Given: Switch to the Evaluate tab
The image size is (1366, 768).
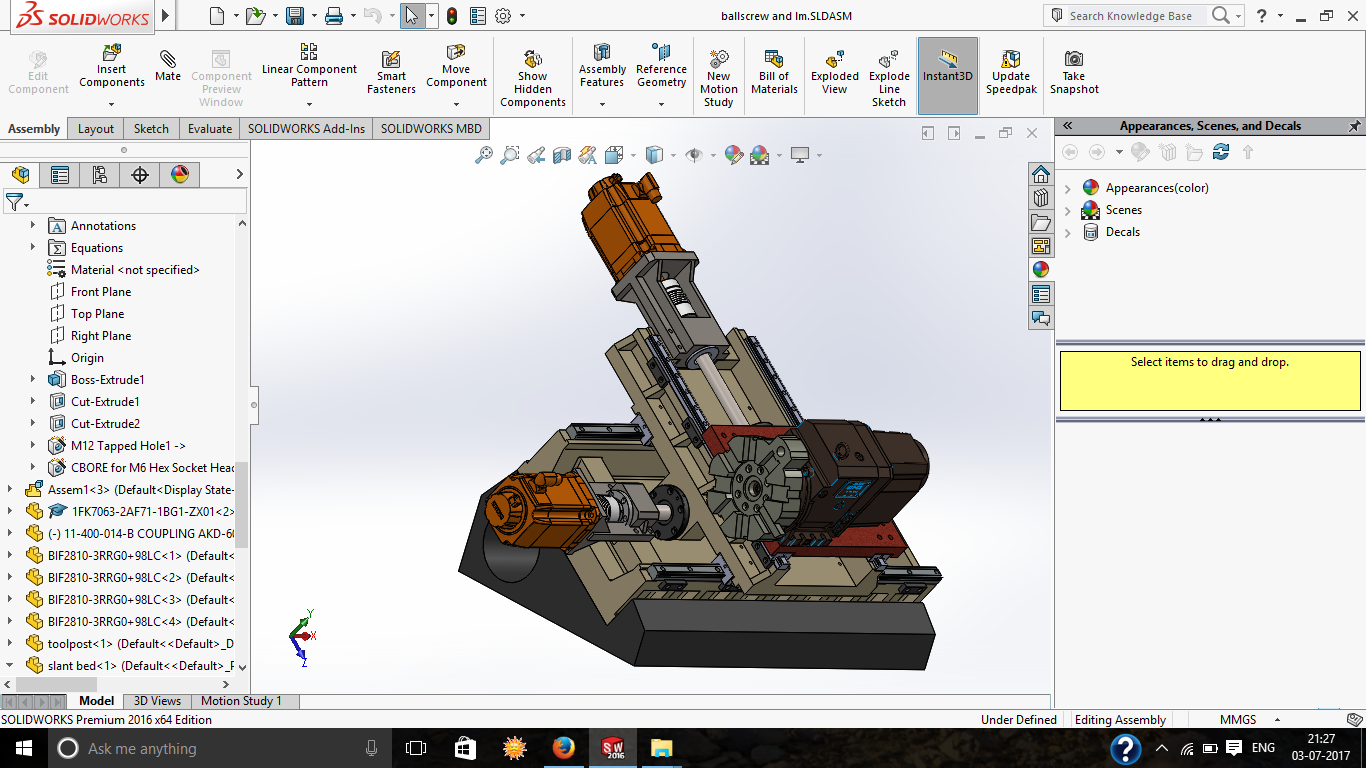Looking at the screenshot, I should click(x=210, y=129).
